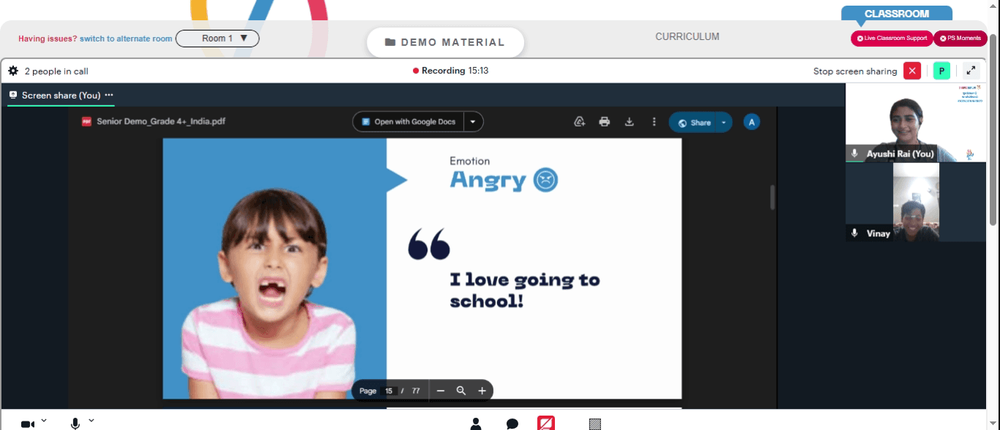
Task: Open participants list person icon
Action: coord(475,424)
